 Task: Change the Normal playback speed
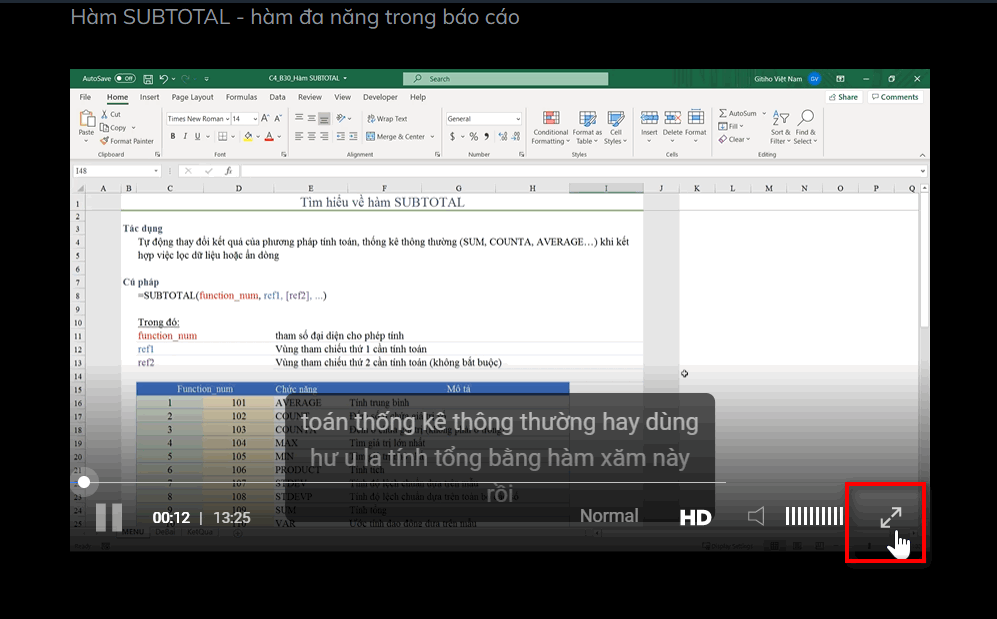pyautogui.click(x=609, y=516)
